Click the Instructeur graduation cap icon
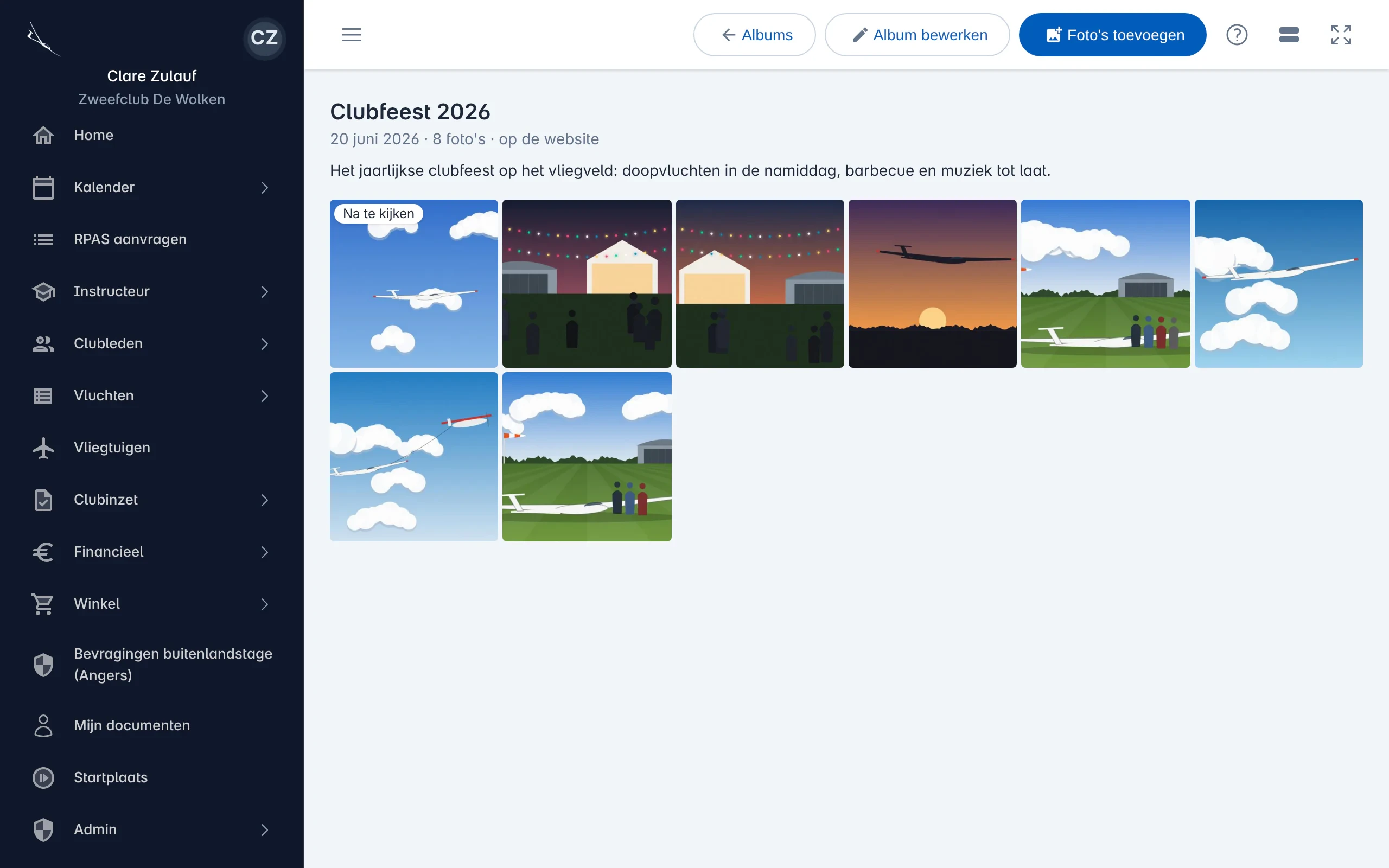1389x868 pixels. coord(43,292)
